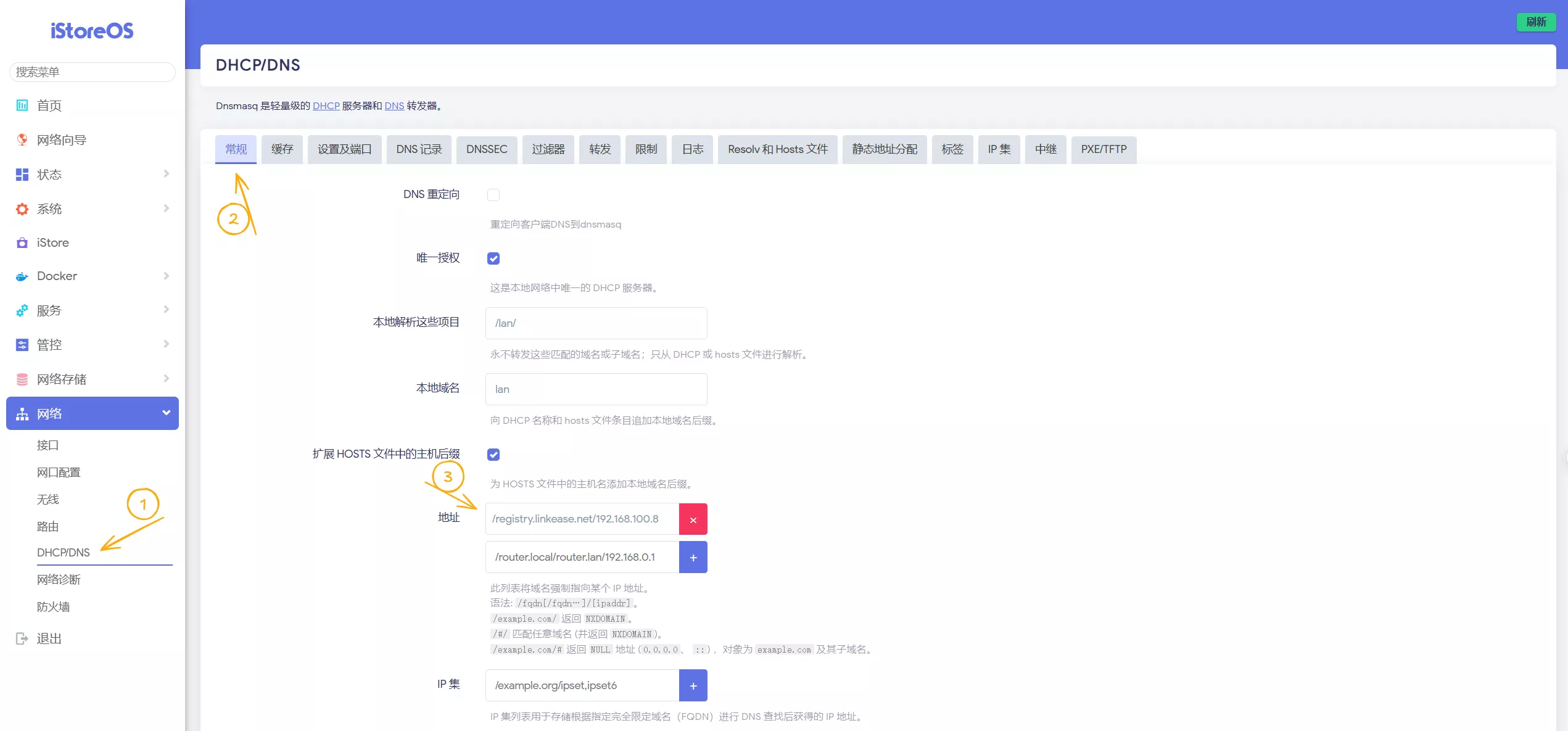Viewport: 1568px width, 731px height.
Task: Click the iStore shopping bag icon
Action: click(x=22, y=243)
